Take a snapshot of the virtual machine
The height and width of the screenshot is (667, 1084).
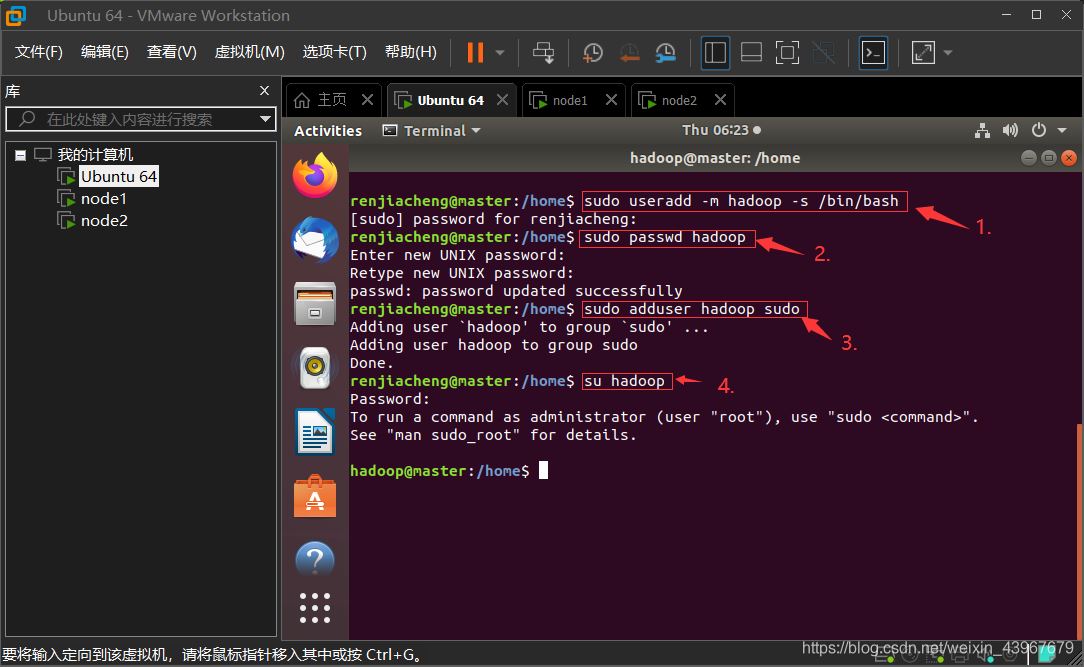pyautogui.click(x=593, y=52)
